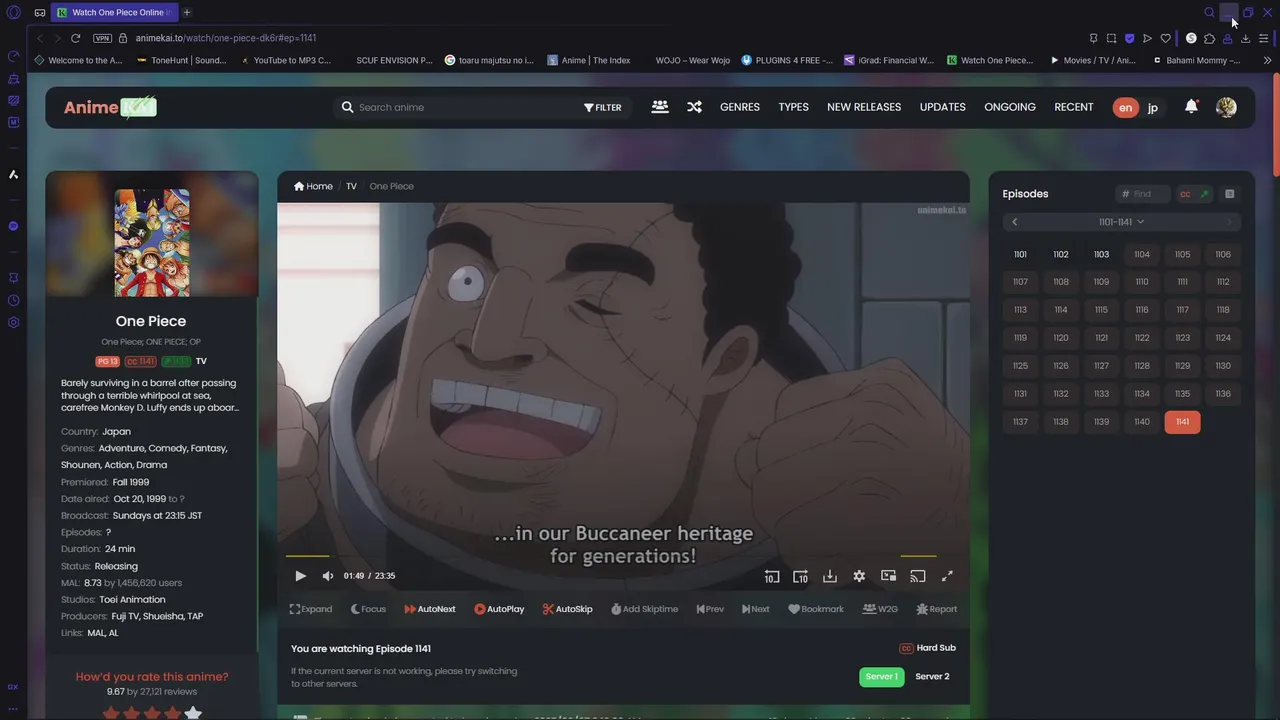Screen dimensions: 1280x720
Task: Open W2G below the player
Action: pyautogui.click(x=880, y=609)
